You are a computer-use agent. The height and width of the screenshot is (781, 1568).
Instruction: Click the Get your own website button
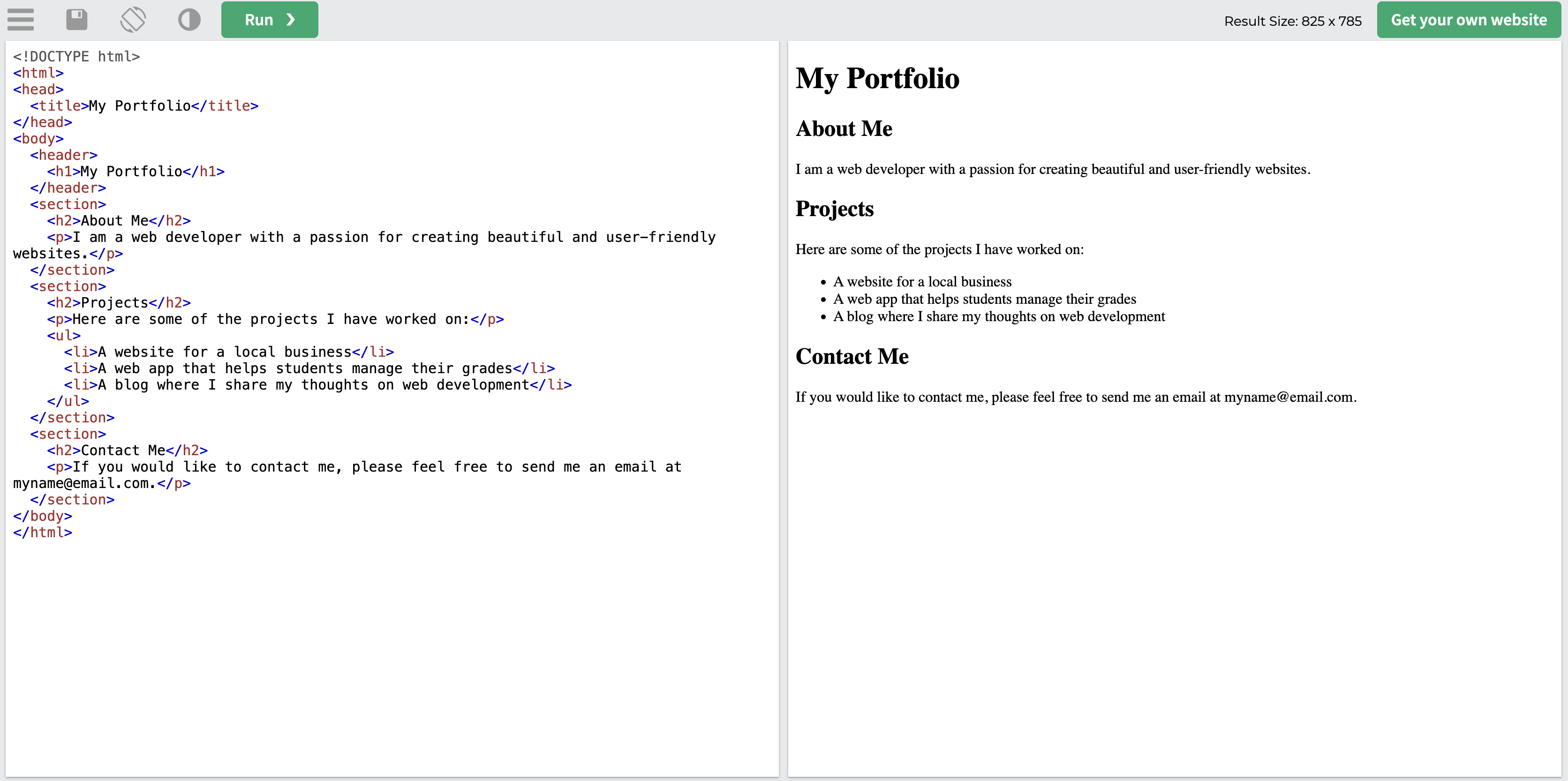point(1467,19)
